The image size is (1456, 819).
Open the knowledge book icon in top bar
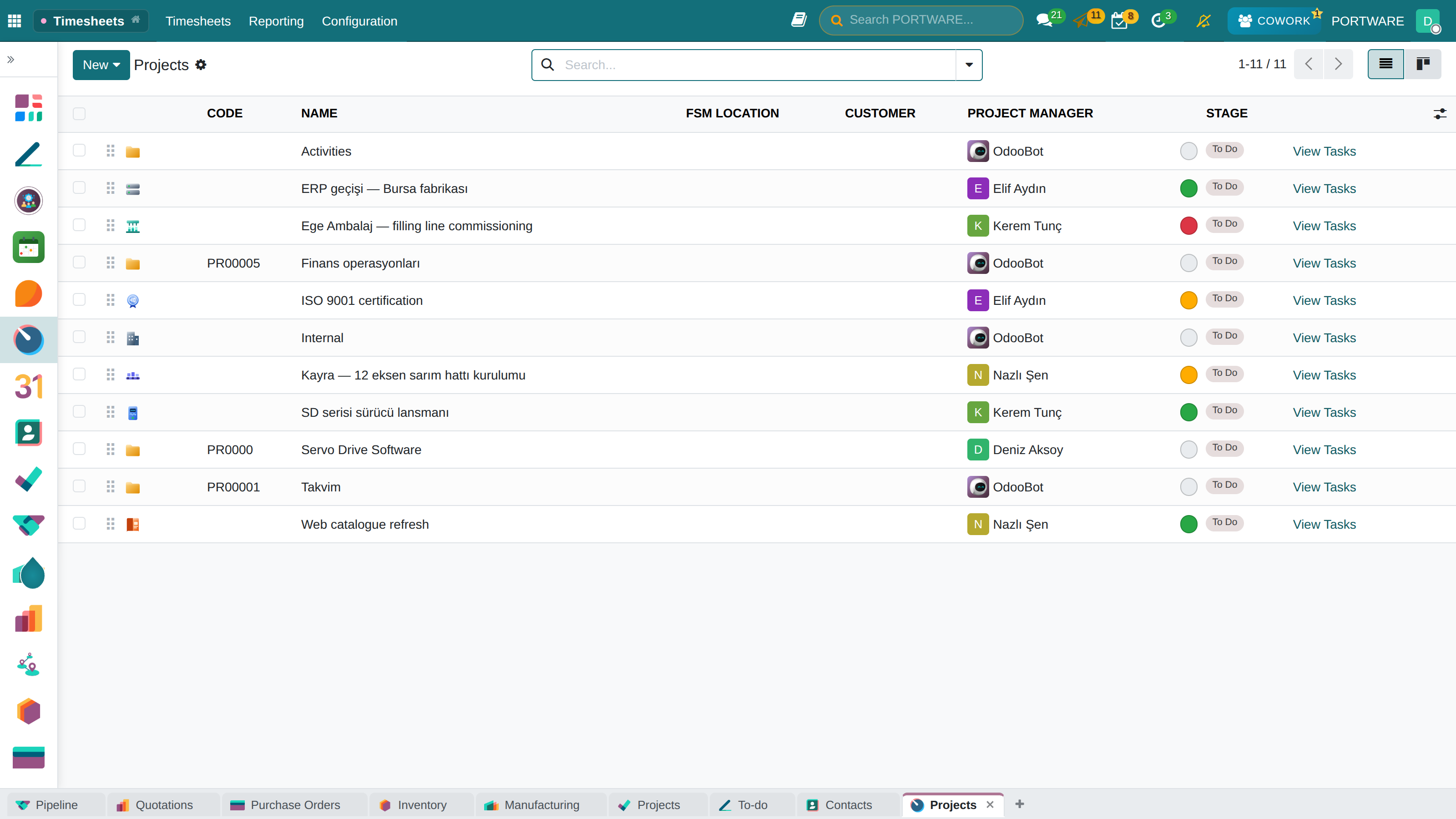[x=799, y=20]
